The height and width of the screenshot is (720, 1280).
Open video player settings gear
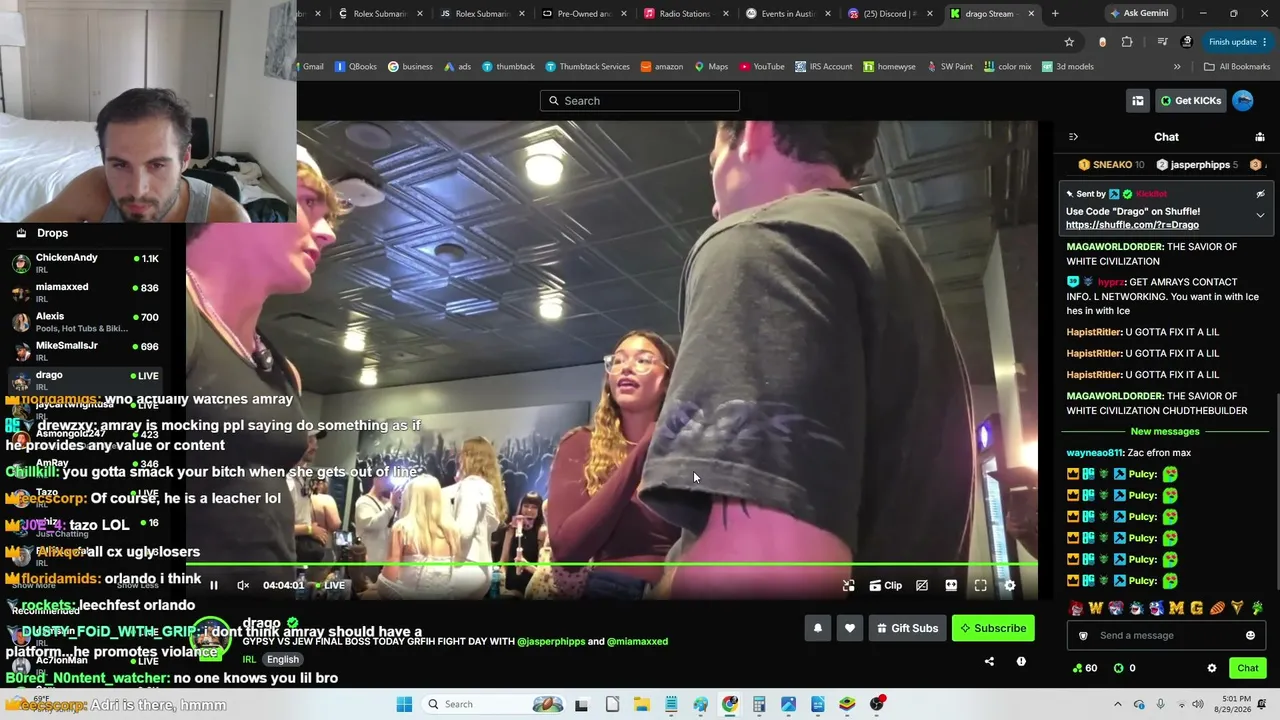coord(1010,585)
